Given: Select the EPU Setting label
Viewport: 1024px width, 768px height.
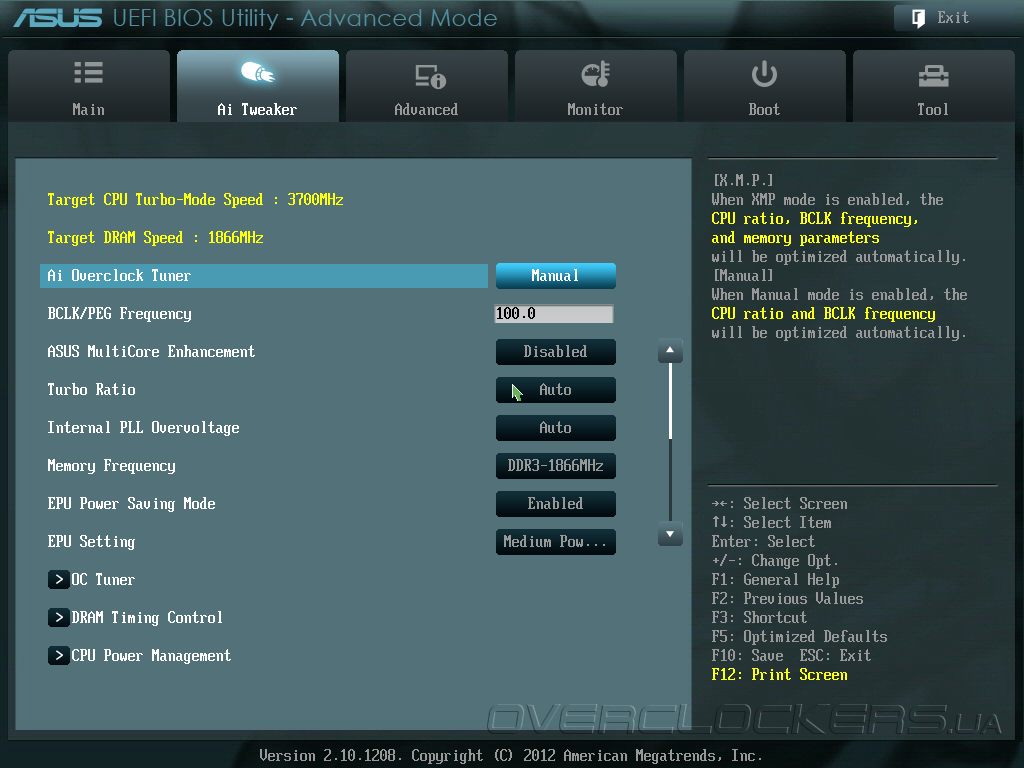Looking at the screenshot, I should [91, 541].
